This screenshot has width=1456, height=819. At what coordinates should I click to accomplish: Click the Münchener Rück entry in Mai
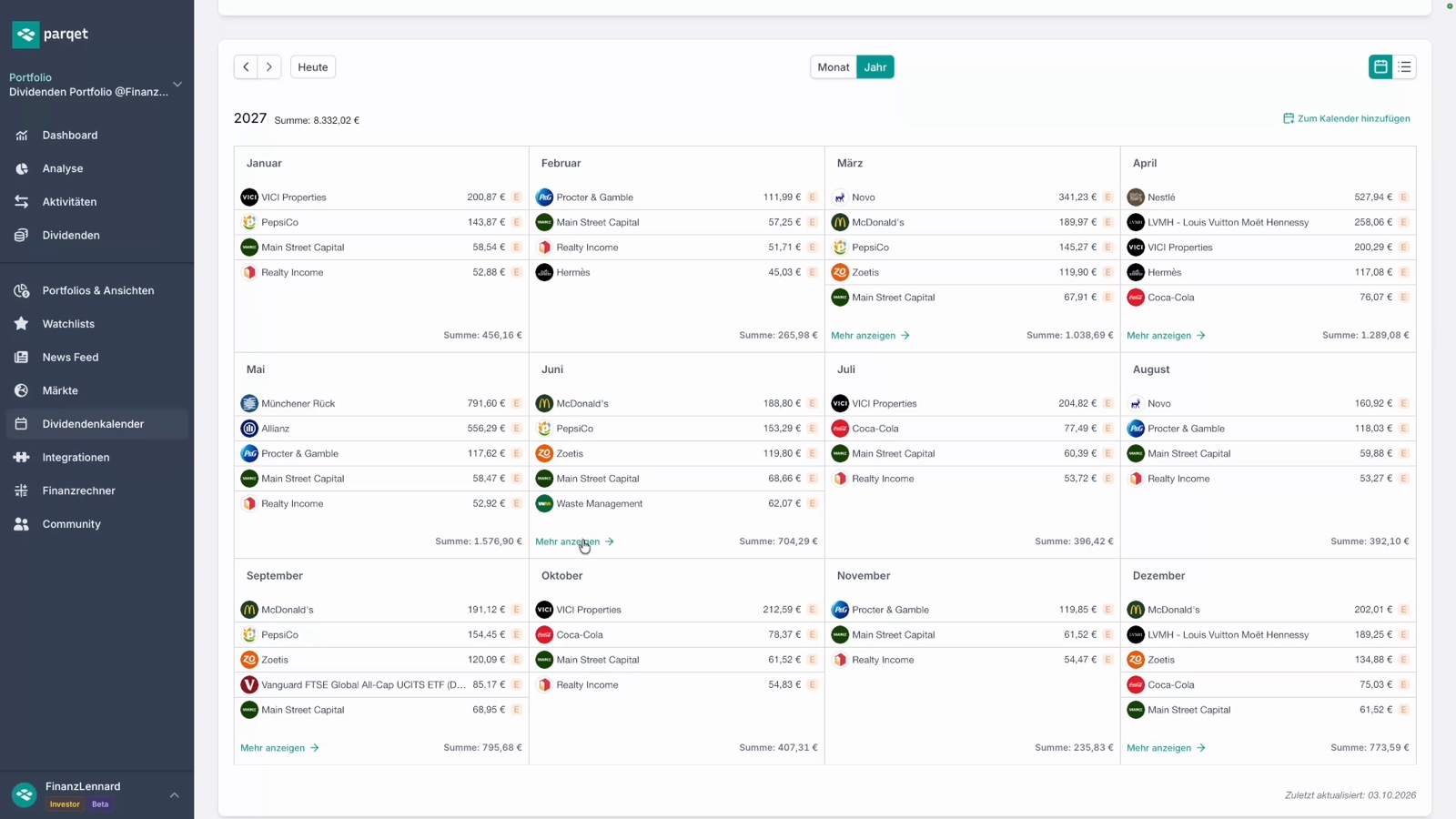[381, 403]
